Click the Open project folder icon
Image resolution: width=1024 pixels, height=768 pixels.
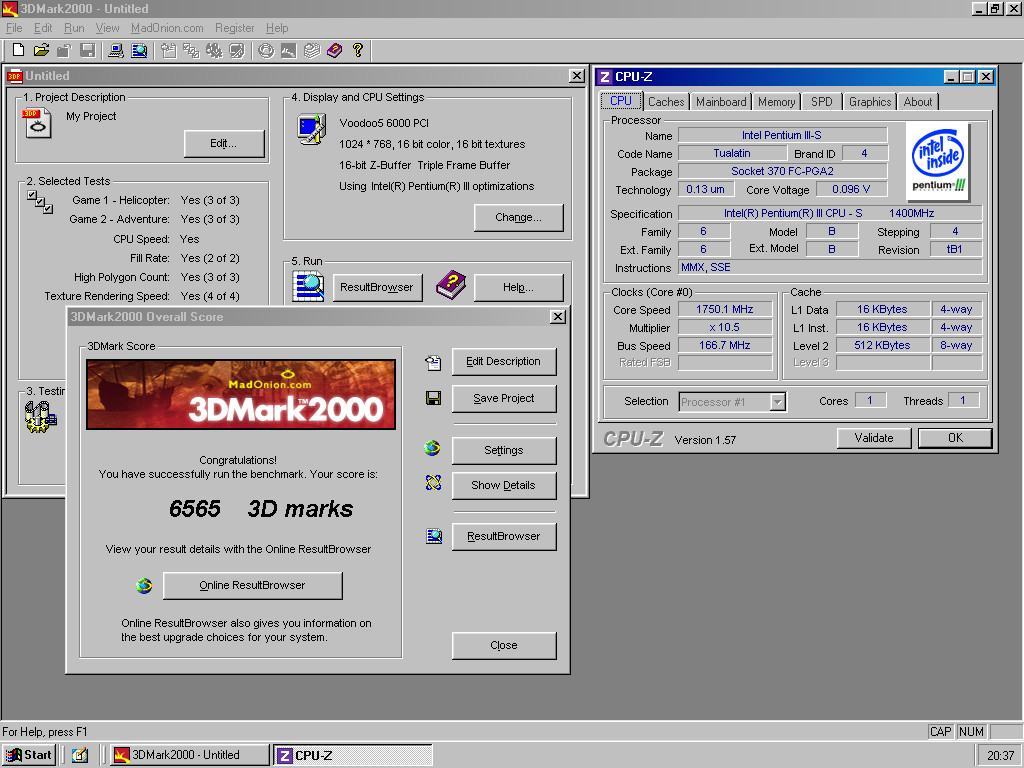coord(41,50)
